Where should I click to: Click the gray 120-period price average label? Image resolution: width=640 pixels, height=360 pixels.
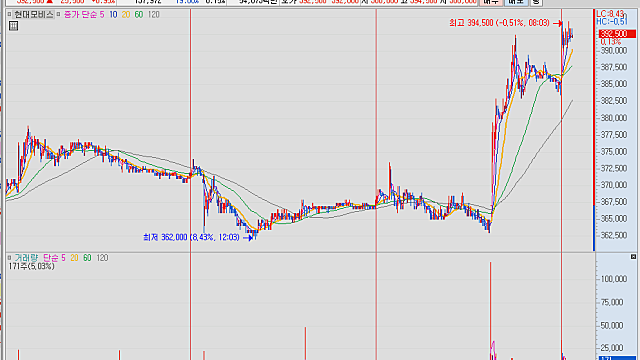[x=153, y=15]
